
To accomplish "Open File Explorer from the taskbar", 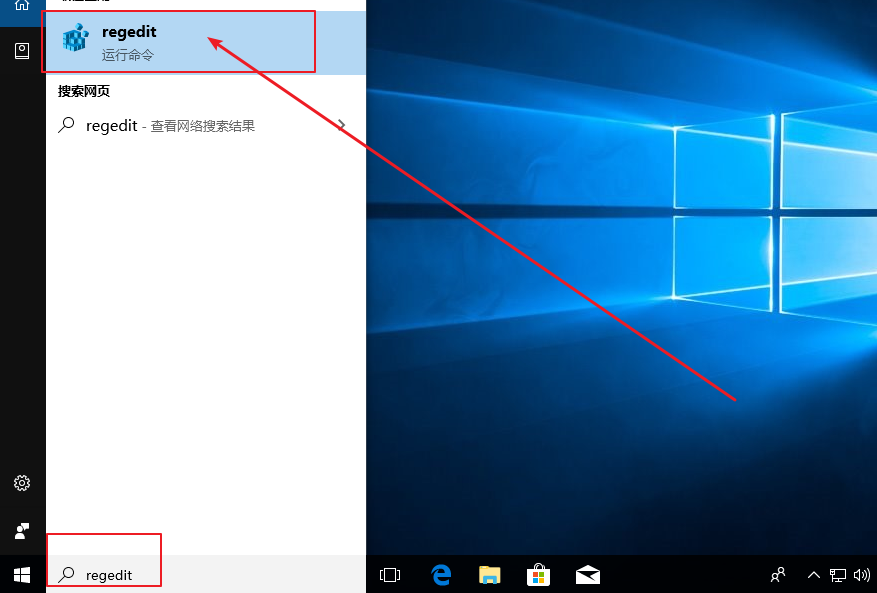I will (489, 575).
